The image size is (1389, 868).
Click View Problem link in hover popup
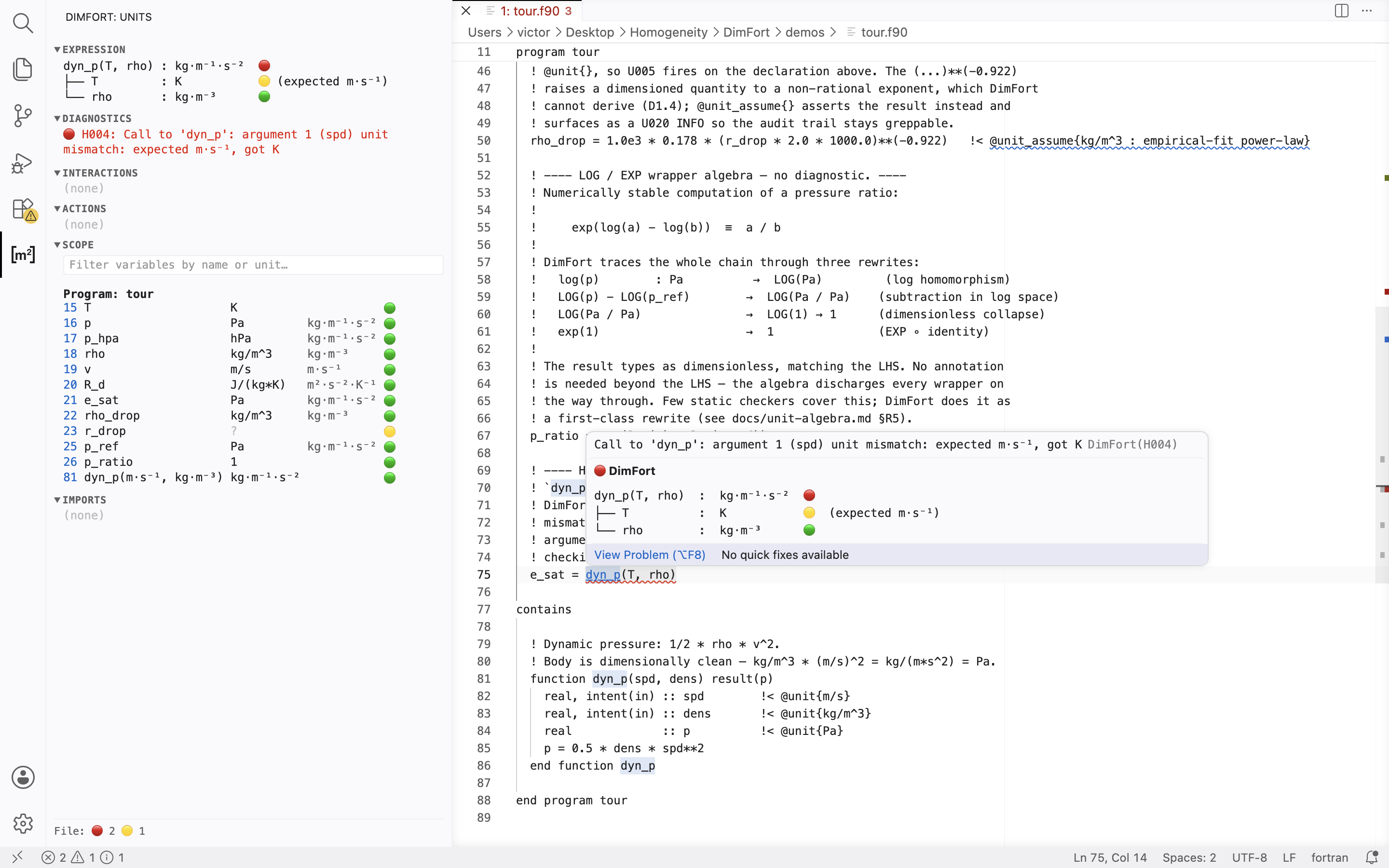click(650, 555)
